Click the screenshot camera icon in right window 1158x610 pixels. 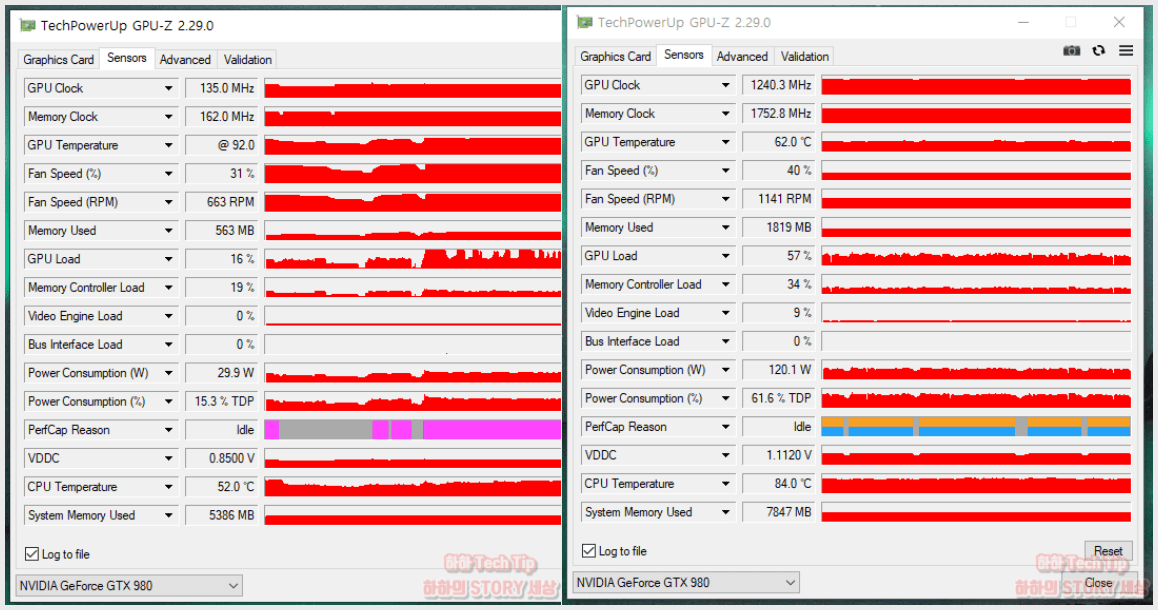1072,51
